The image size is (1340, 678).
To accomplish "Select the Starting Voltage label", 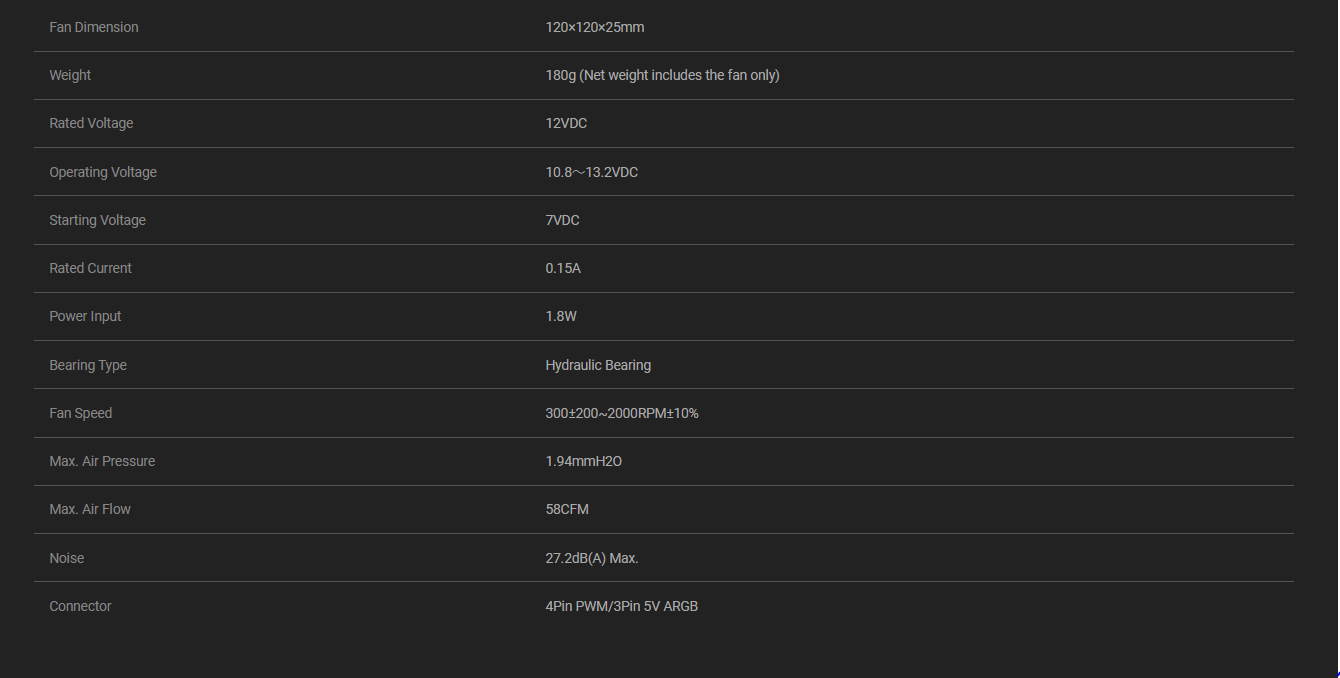I will coord(97,220).
